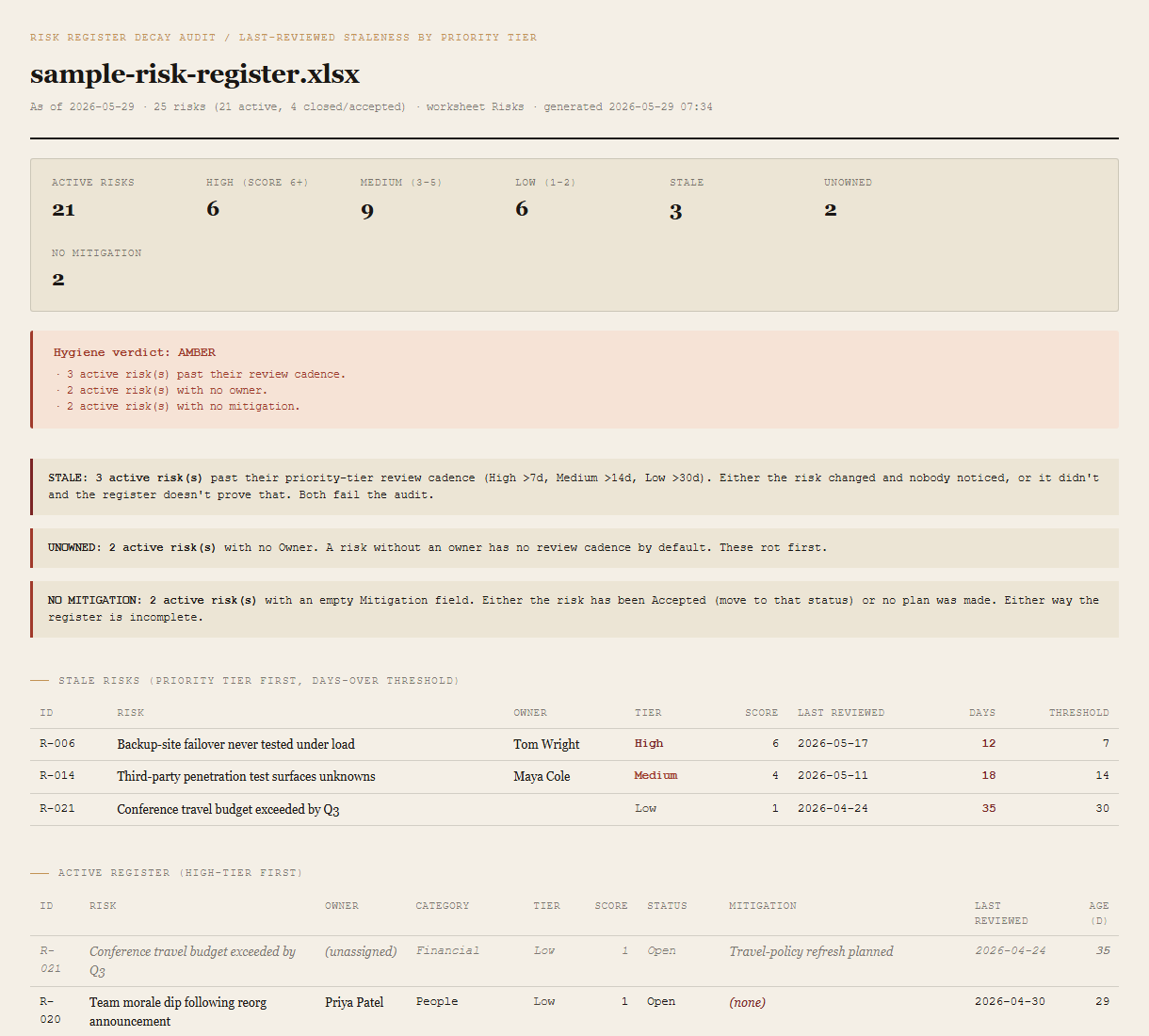Click the Unowned metric value 2

[x=831, y=209]
